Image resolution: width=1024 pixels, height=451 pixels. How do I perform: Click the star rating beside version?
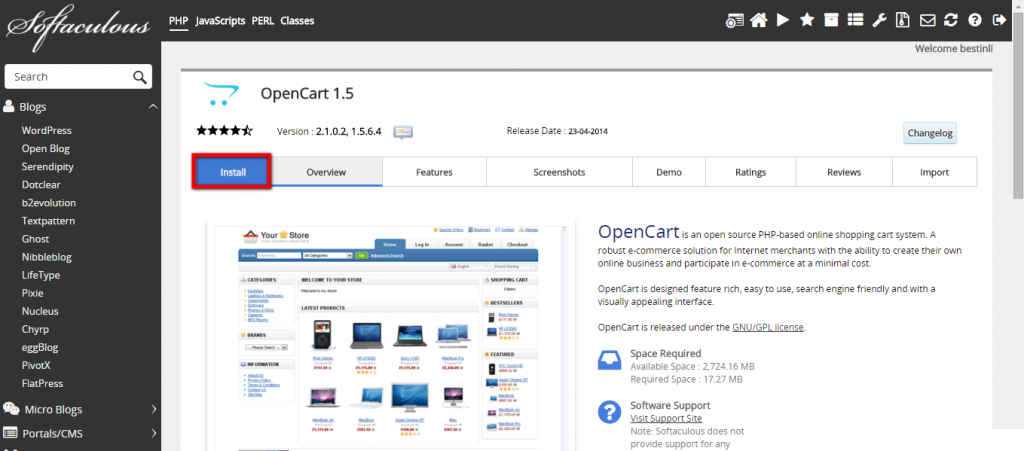[225, 131]
